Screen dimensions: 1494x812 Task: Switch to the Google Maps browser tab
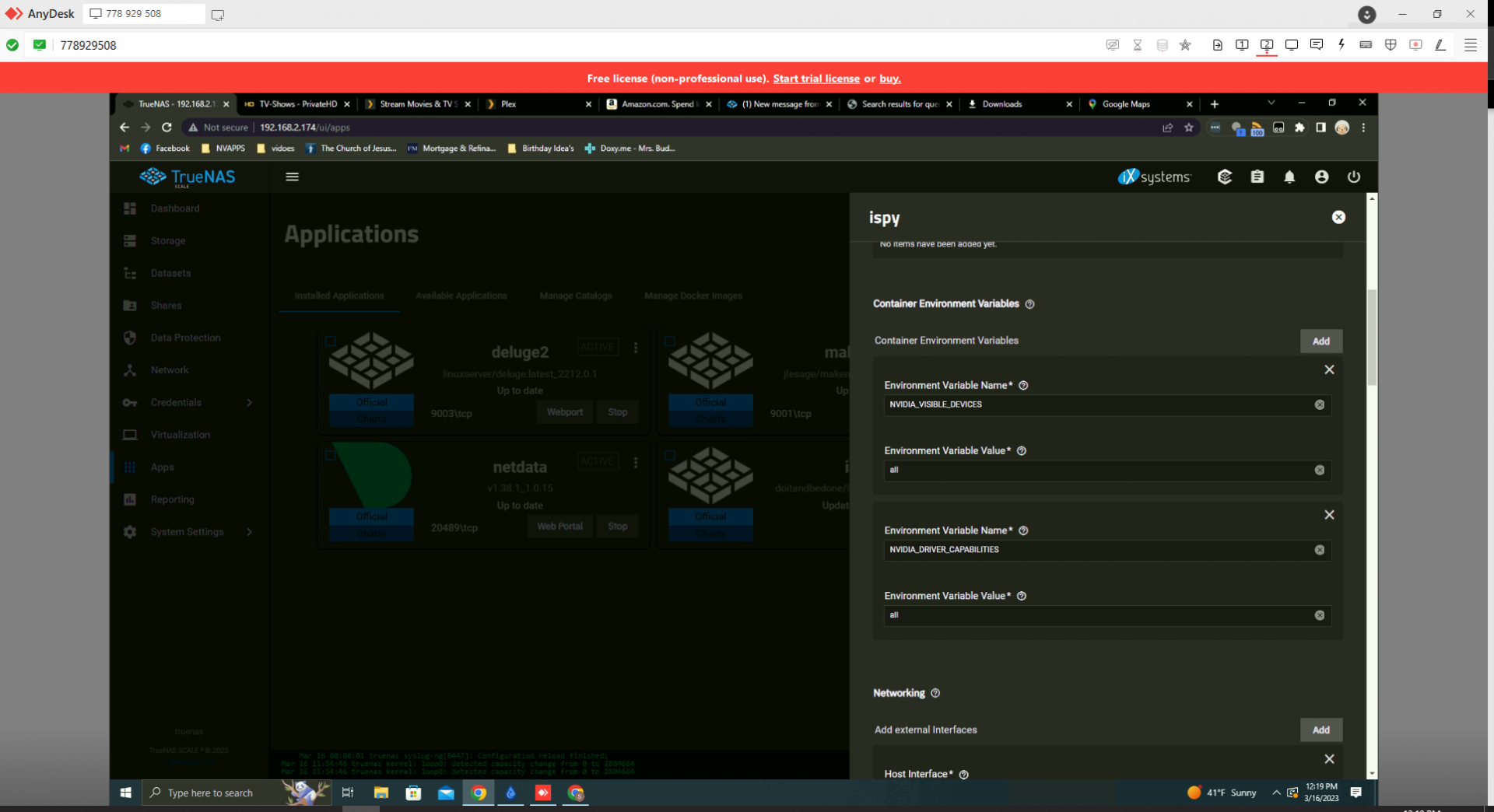[x=1139, y=104]
